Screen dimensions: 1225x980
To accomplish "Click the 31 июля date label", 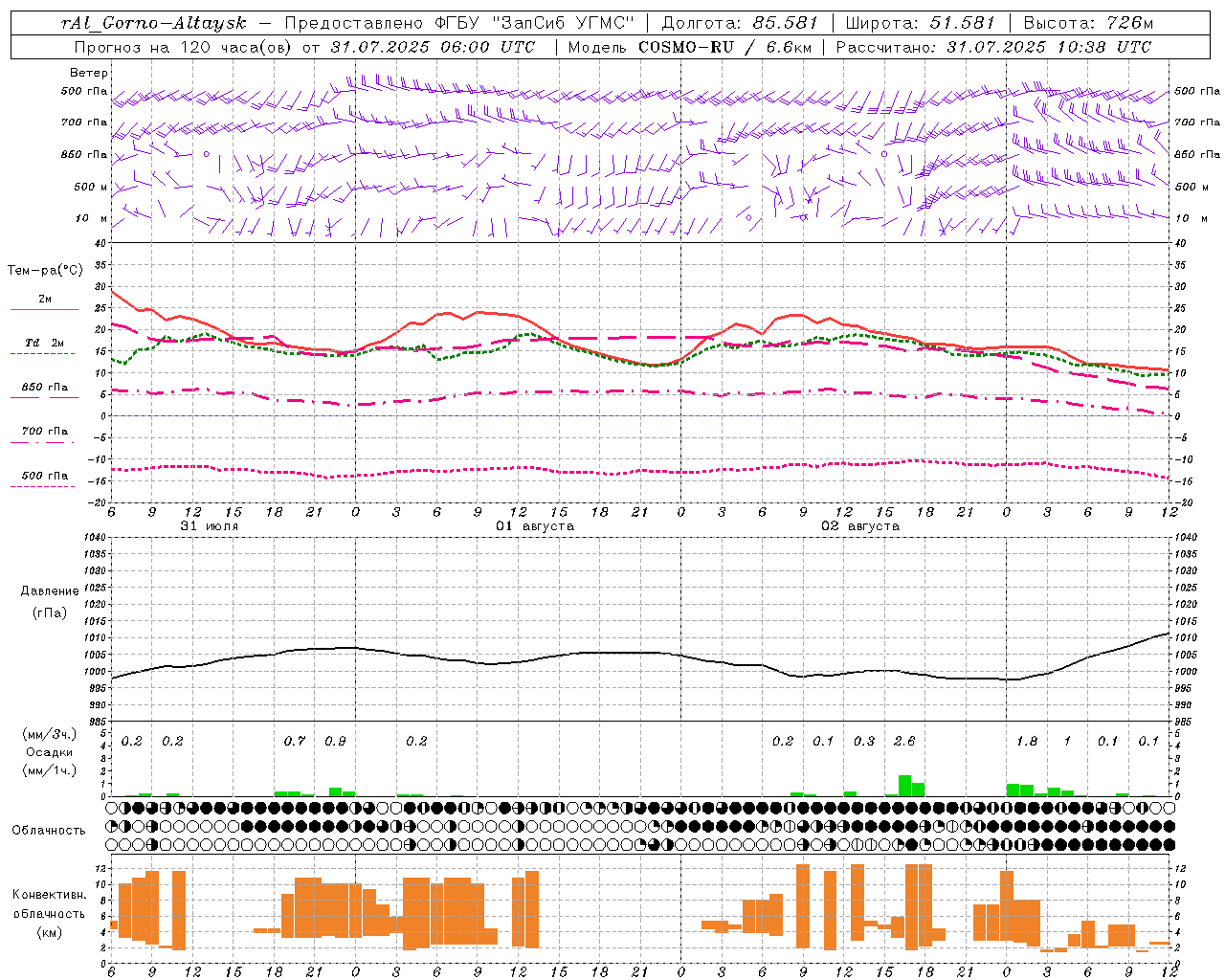I will 210,526.
